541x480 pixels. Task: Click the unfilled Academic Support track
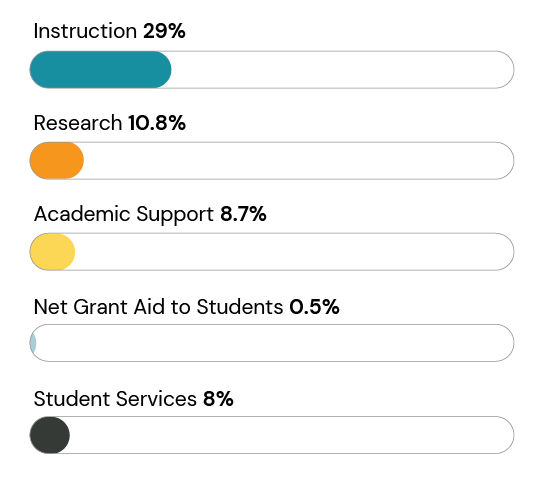[x=295, y=252]
